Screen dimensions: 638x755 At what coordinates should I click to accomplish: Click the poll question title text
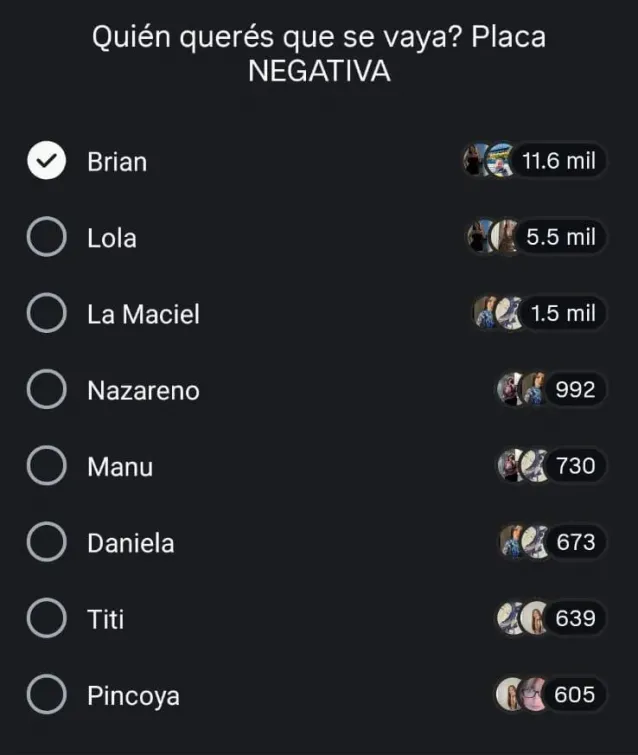pyautogui.click(x=319, y=54)
